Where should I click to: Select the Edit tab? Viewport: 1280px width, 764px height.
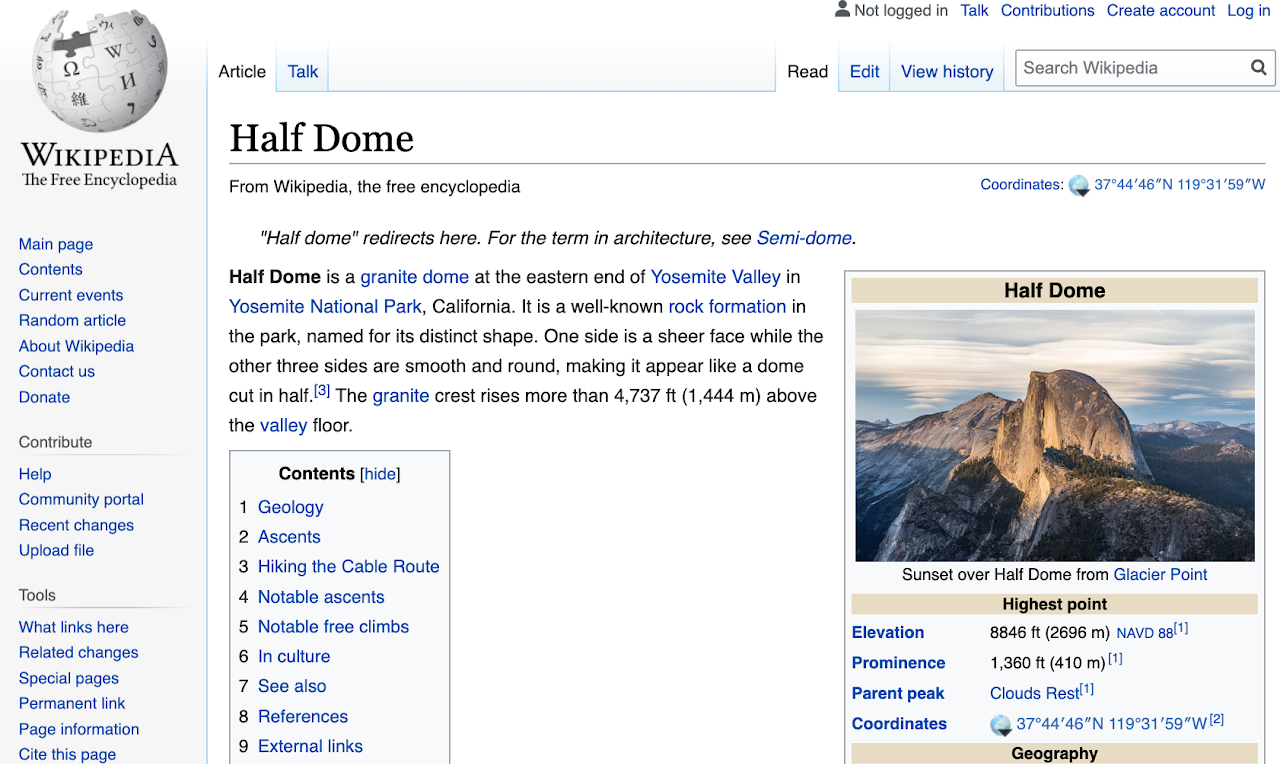point(863,71)
